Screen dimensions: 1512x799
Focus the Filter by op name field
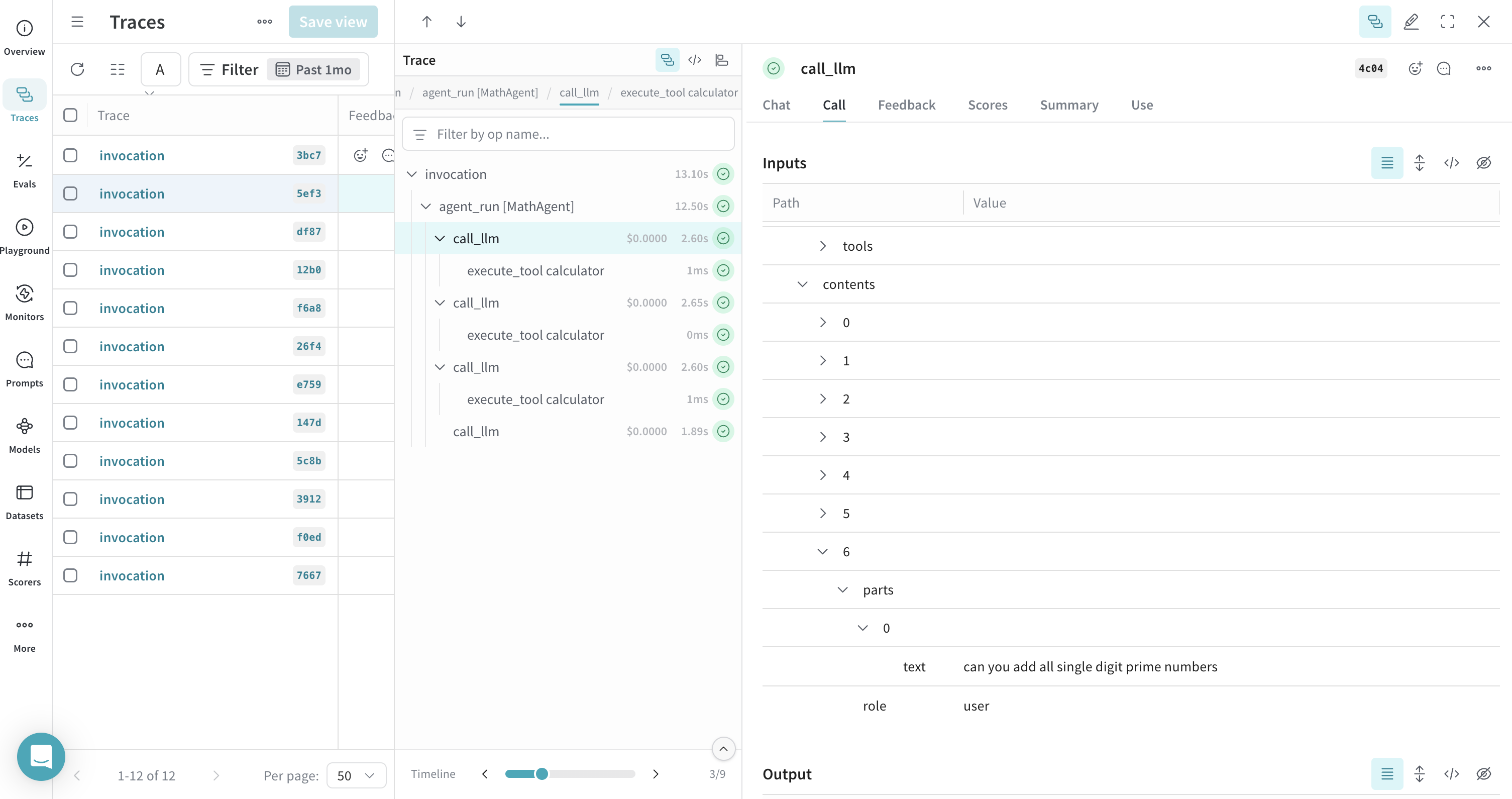568,135
